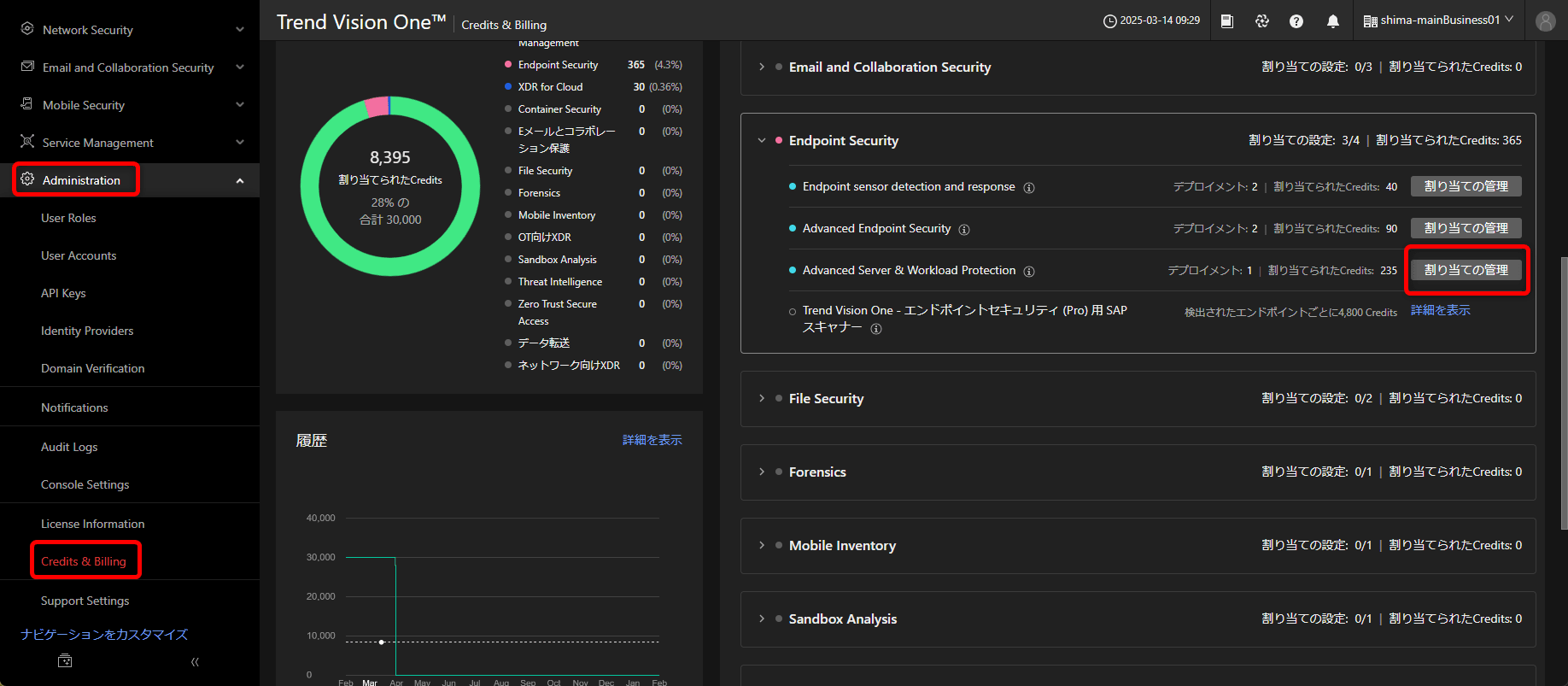Go to API Keys

pos(63,293)
